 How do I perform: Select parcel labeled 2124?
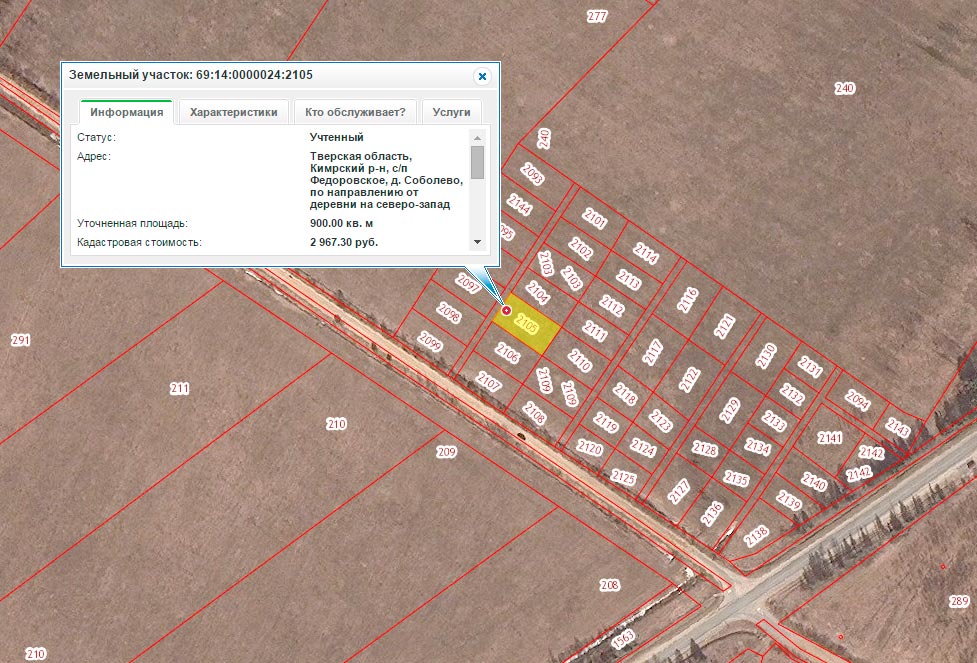click(643, 447)
